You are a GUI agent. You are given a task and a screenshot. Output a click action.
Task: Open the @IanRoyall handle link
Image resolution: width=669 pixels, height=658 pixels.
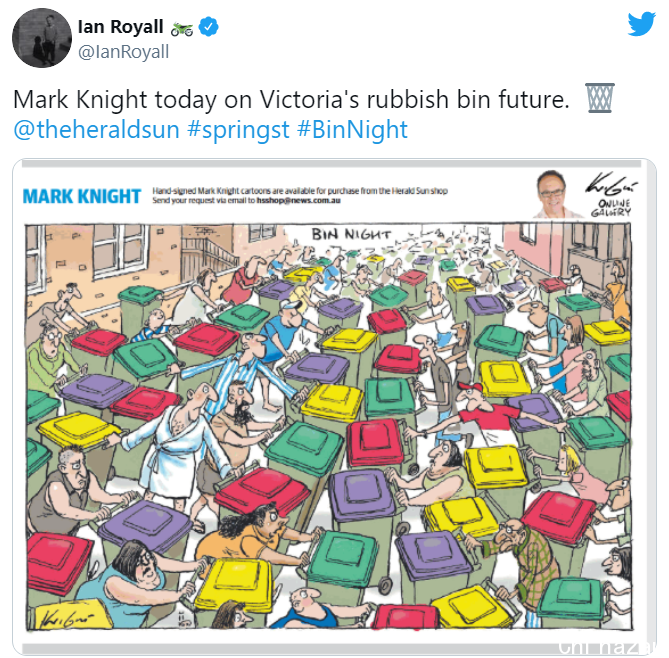click(x=123, y=52)
